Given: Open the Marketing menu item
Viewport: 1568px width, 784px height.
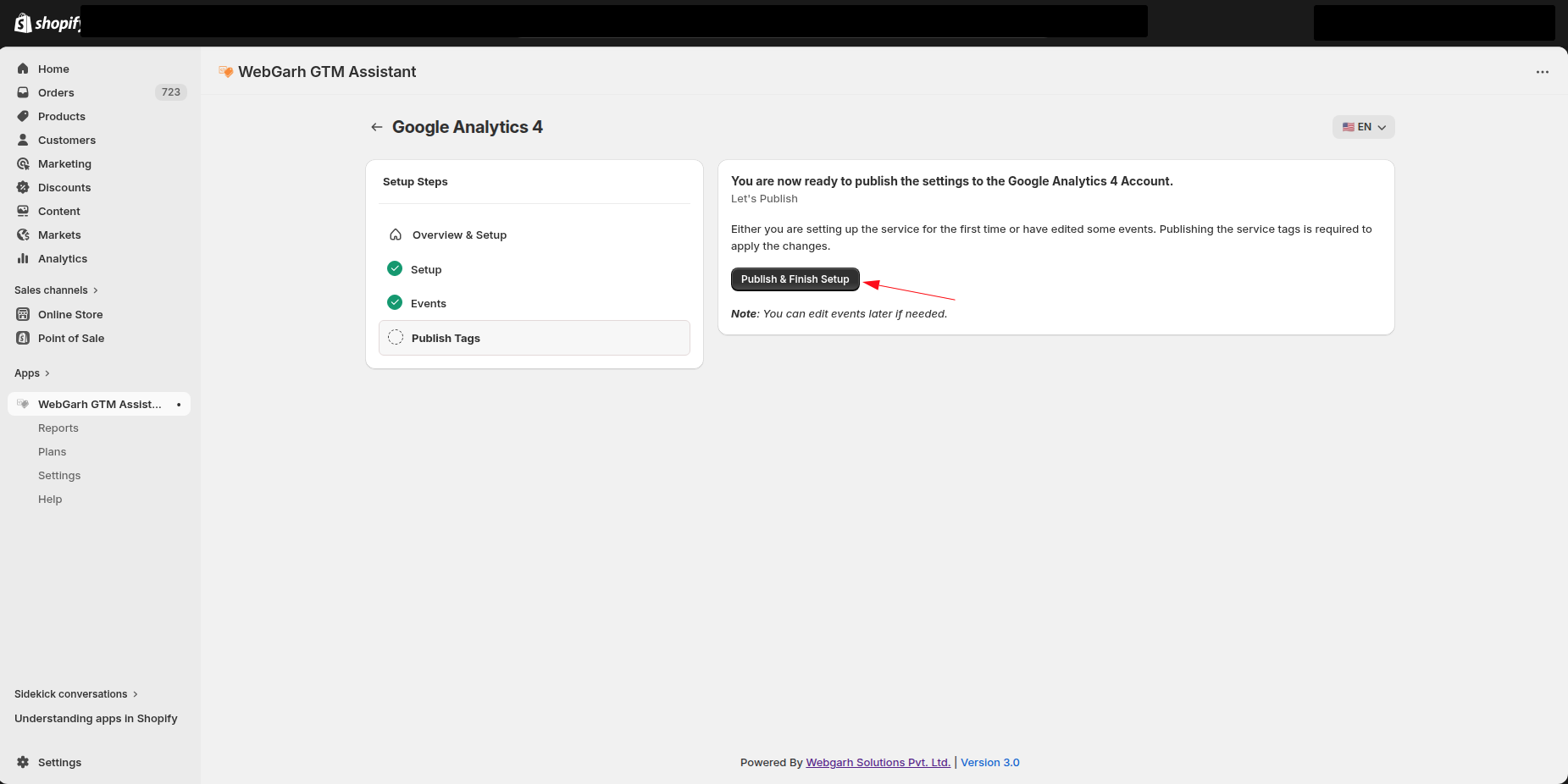Looking at the screenshot, I should 99,163.
